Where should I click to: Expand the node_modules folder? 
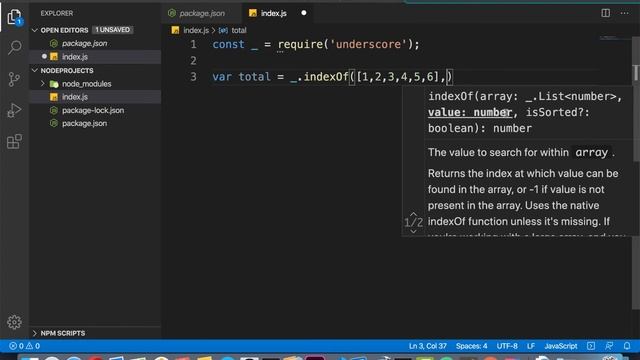(42, 84)
